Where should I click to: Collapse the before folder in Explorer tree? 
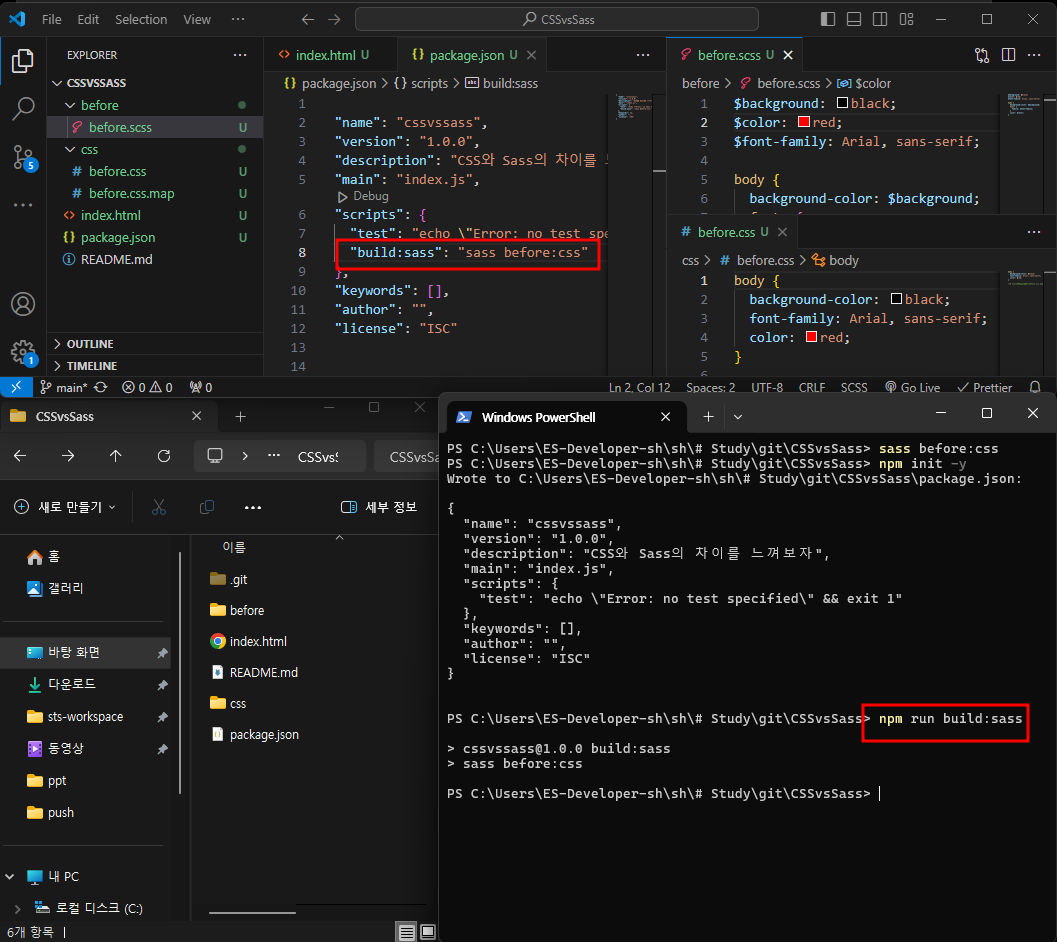click(69, 105)
